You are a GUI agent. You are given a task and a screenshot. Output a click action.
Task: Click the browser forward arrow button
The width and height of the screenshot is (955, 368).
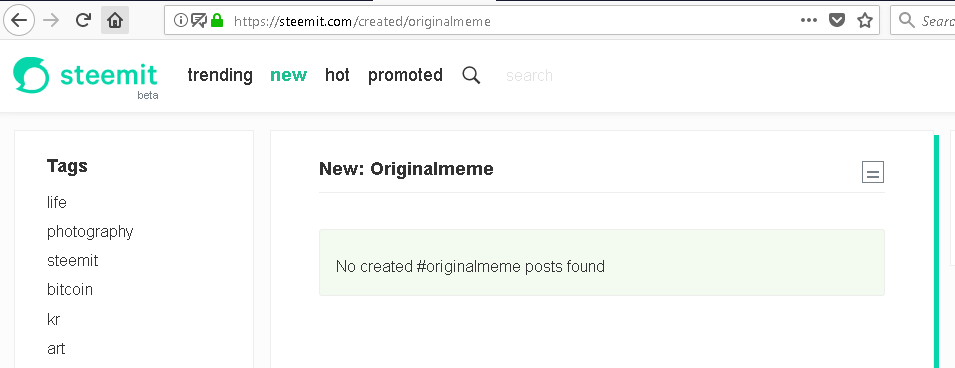52,20
